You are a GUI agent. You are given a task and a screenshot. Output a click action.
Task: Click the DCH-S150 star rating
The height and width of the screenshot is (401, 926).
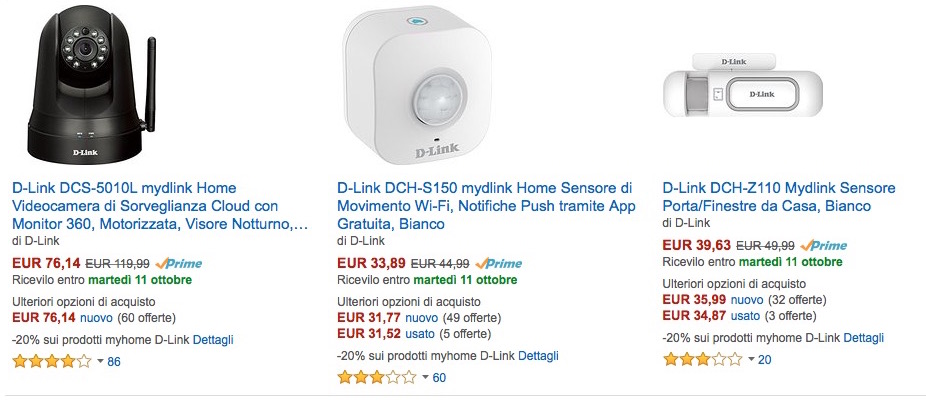376,377
